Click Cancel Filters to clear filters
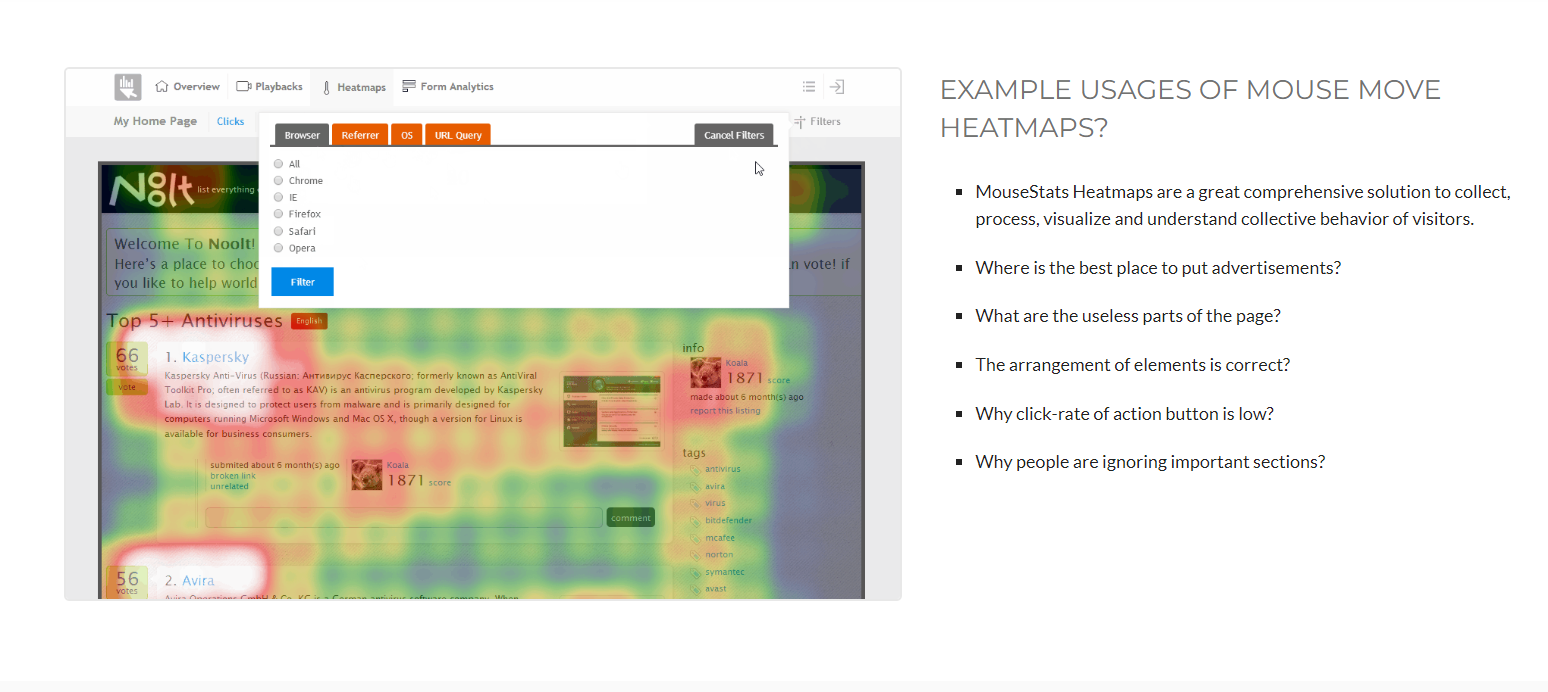Image resolution: width=1548 pixels, height=692 pixels. tap(733, 134)
